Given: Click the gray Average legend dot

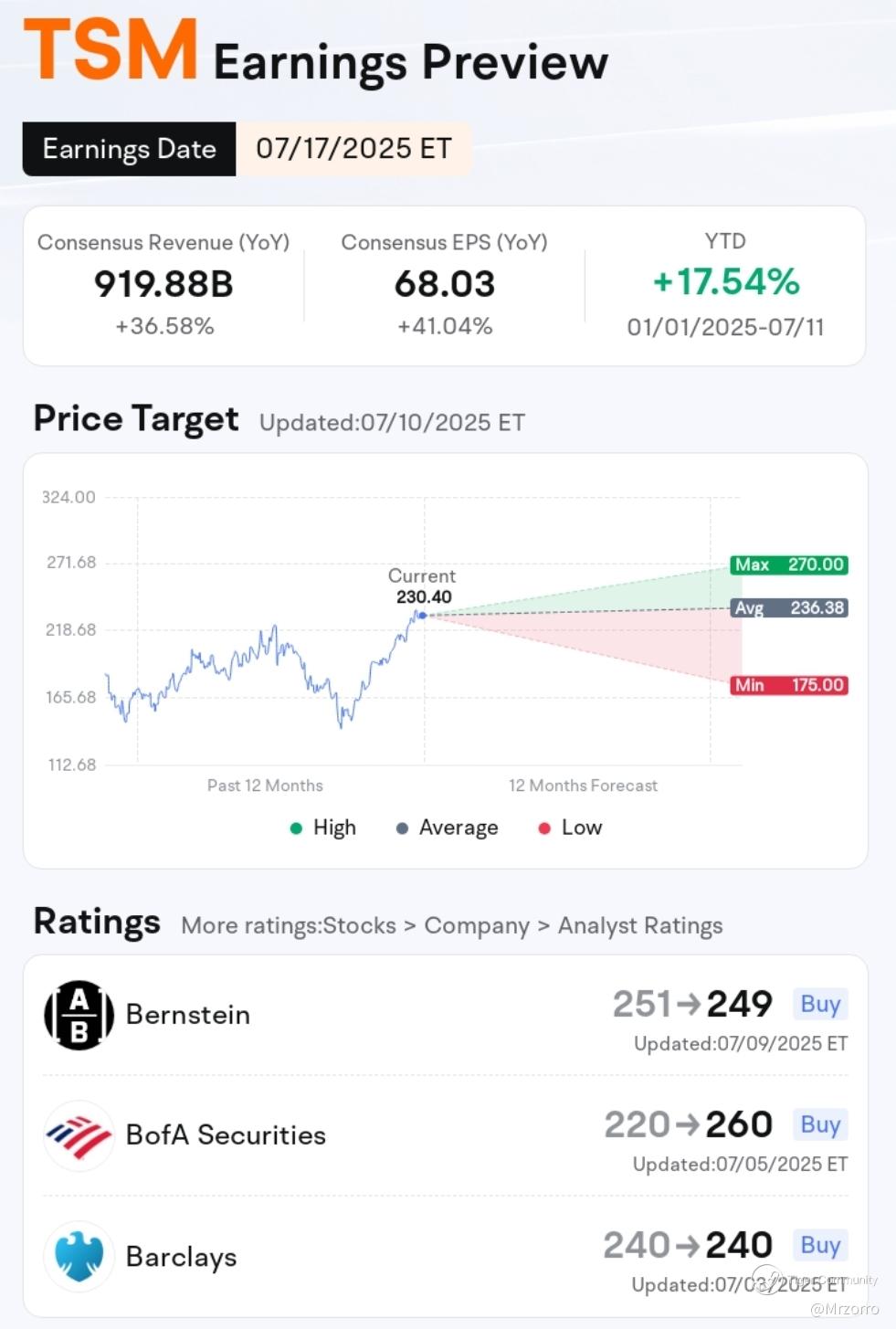Looking at the screenshot, I should [x=402, y=828].
